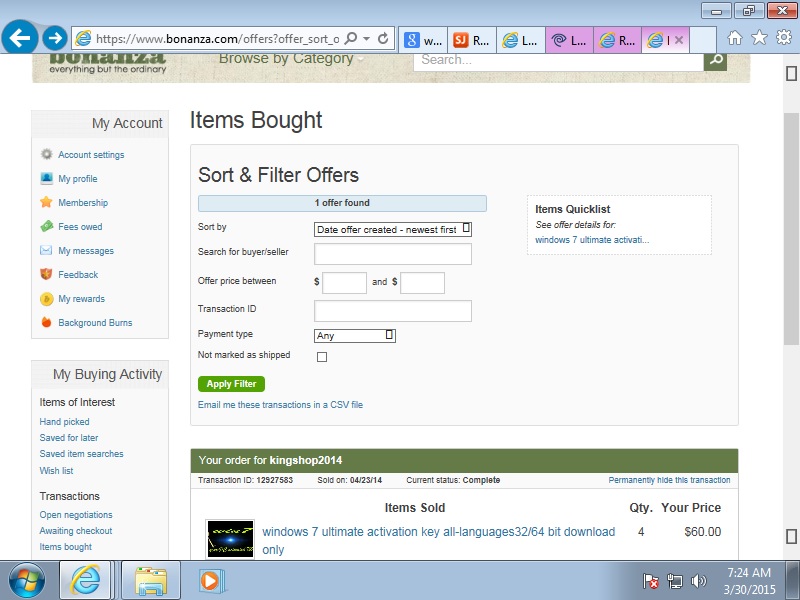Viewport: 800px width, 600px height.
Task: Open the Saved for later link
Action: pyautogui.click(x=68, y=437)
